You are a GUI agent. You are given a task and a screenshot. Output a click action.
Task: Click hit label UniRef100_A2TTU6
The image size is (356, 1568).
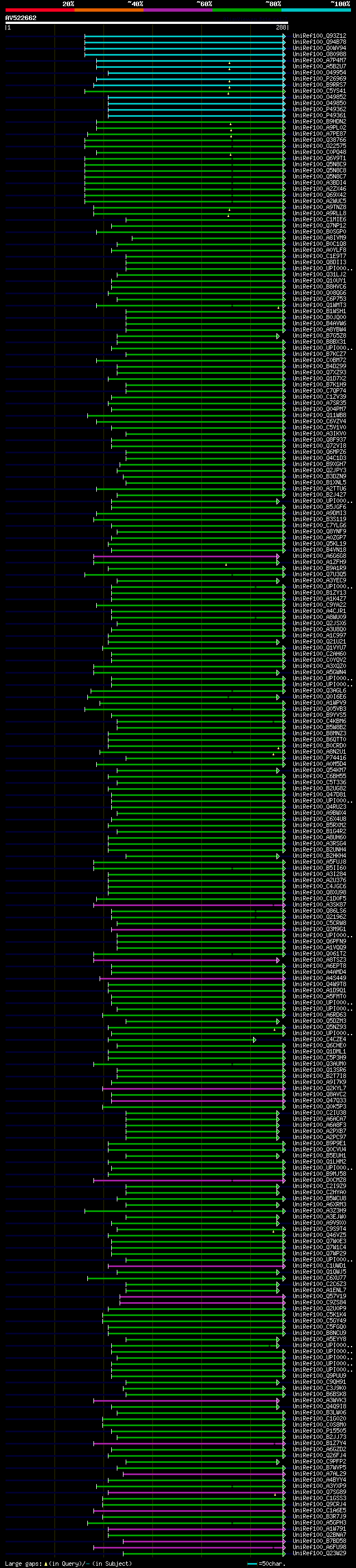coord(319,489)
